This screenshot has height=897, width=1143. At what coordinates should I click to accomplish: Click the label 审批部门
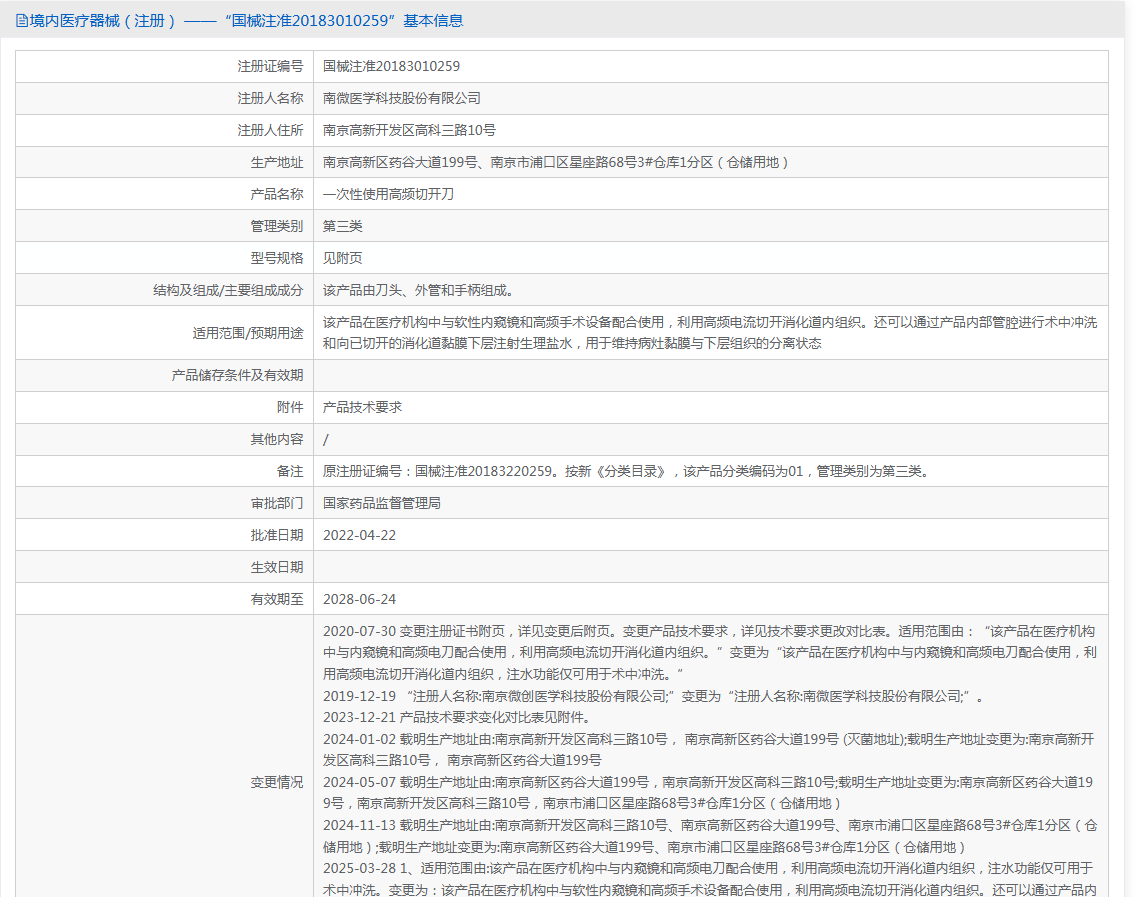point(276,504)
